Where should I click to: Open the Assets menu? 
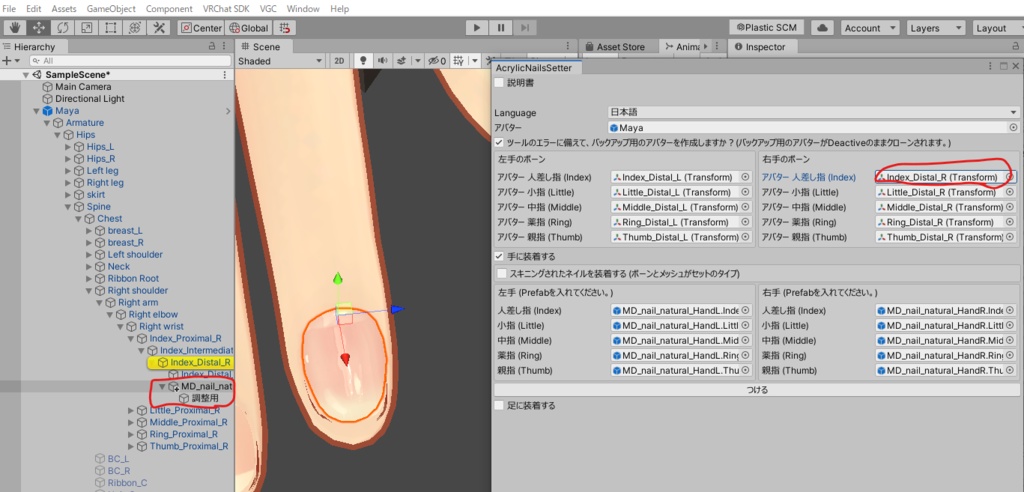64,9
